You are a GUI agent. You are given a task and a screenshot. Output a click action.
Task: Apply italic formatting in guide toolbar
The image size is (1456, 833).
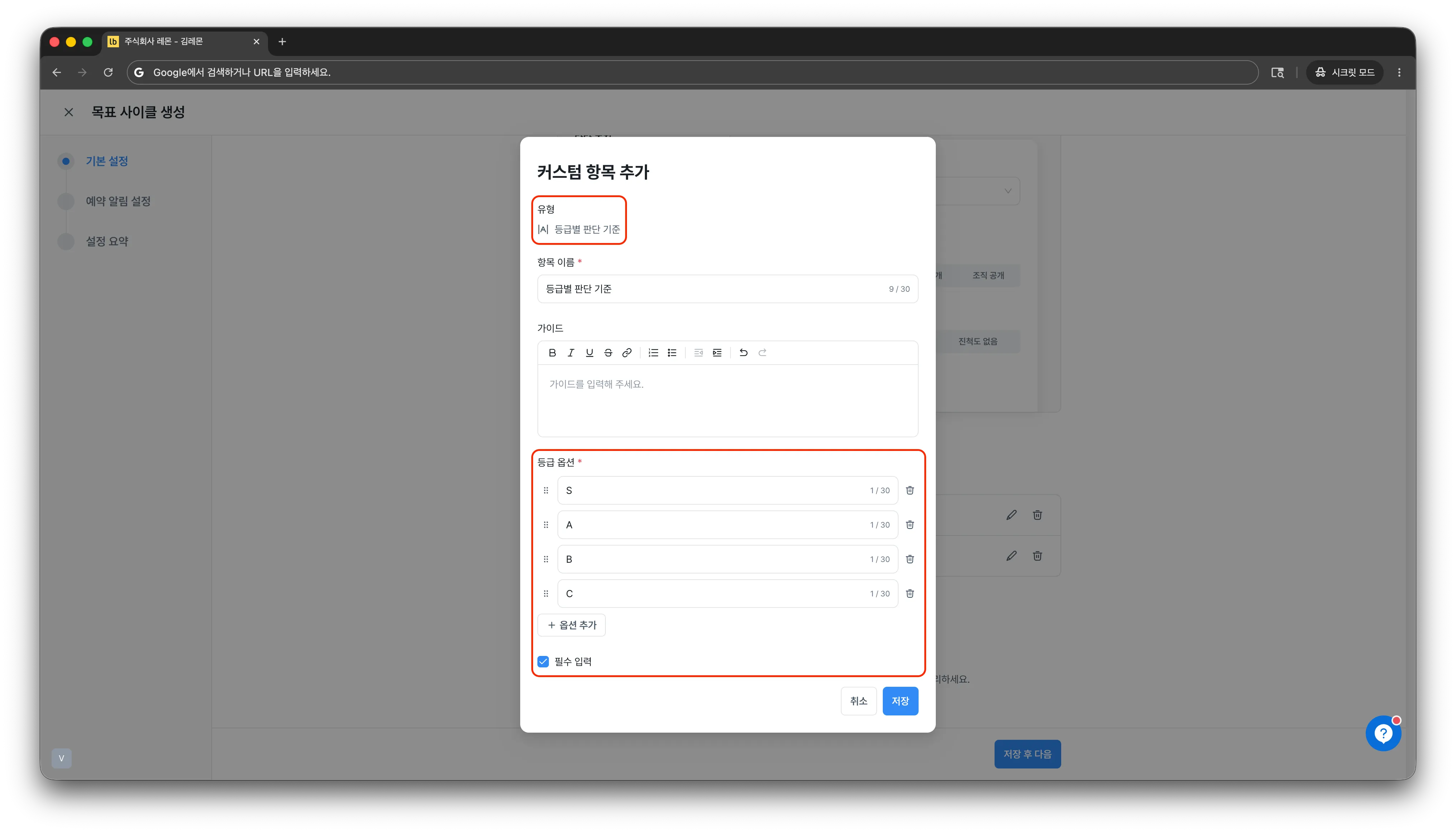[570, 352]
